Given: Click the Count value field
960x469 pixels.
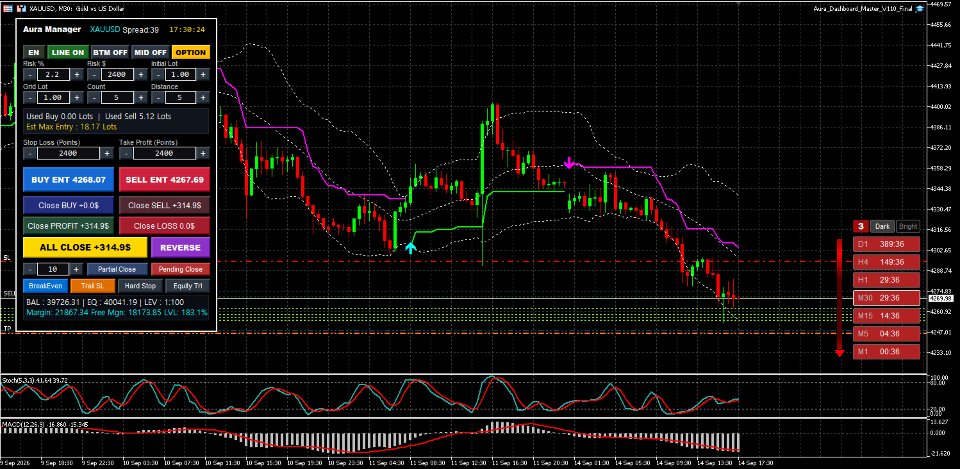Looking at the screenshot, I should coord(118,97).
